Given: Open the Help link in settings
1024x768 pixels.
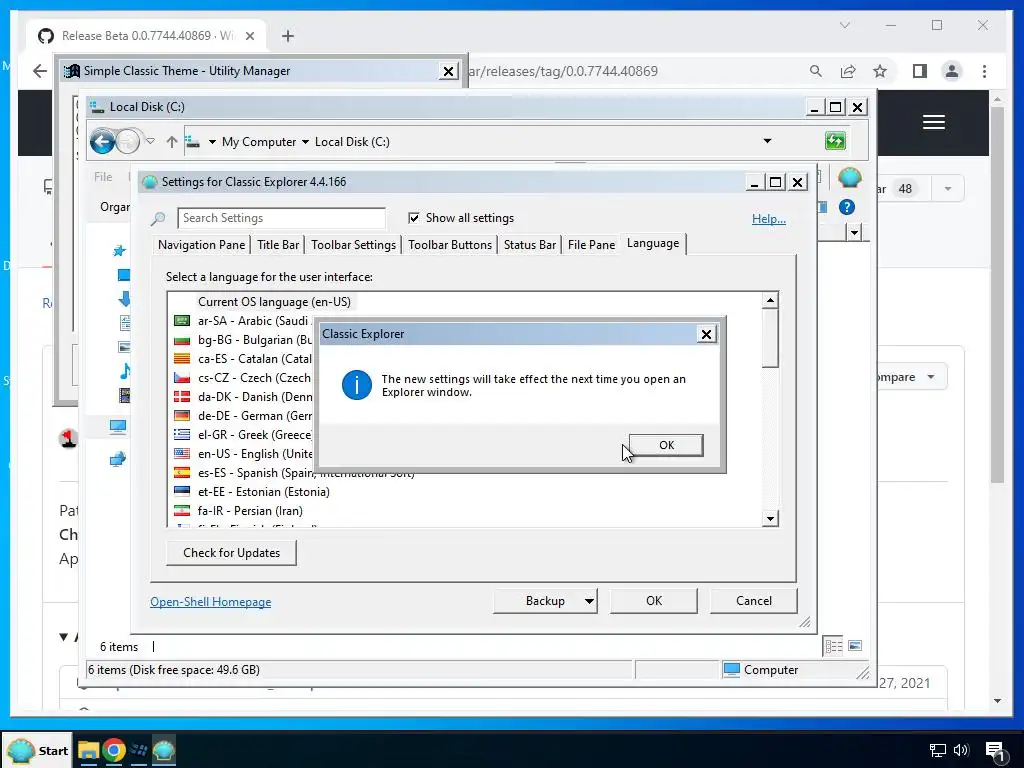Looking at the screenshot, I should tap(769, 219).
